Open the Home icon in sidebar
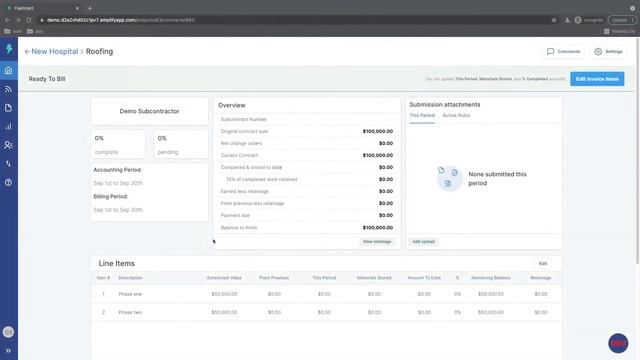The width and height of the screenshot is (640, 360). (9, 71)
